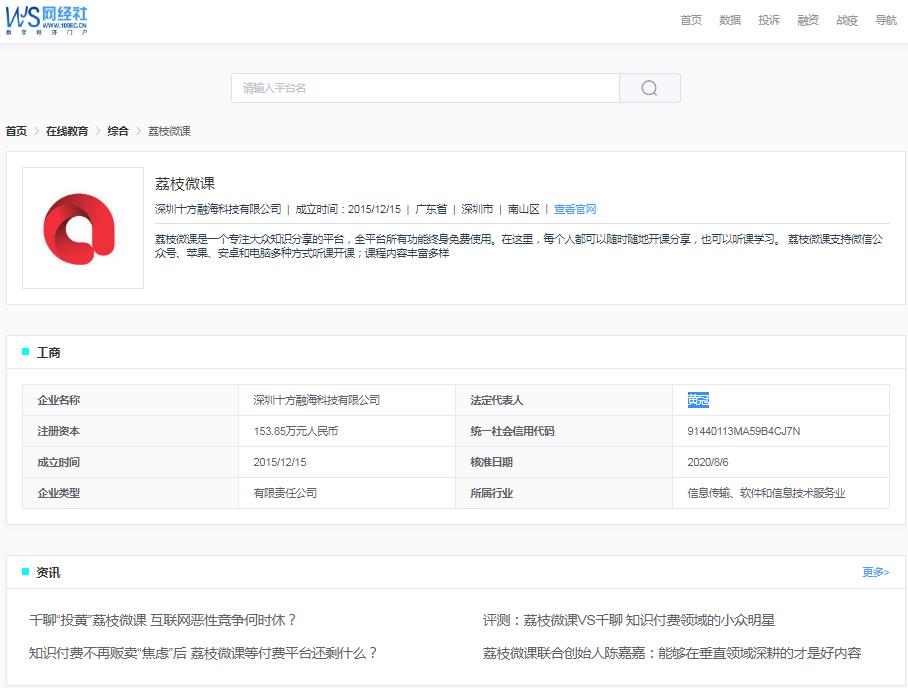The width and height of the screenshot is (908, 688).
Task: Click 首页 in the breadcrumb trail
Action: point(16,131)
